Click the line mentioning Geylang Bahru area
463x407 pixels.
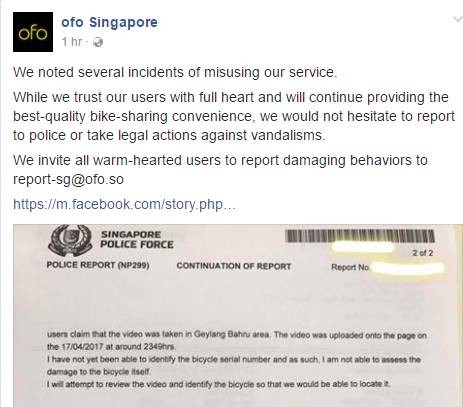[237, 334]
